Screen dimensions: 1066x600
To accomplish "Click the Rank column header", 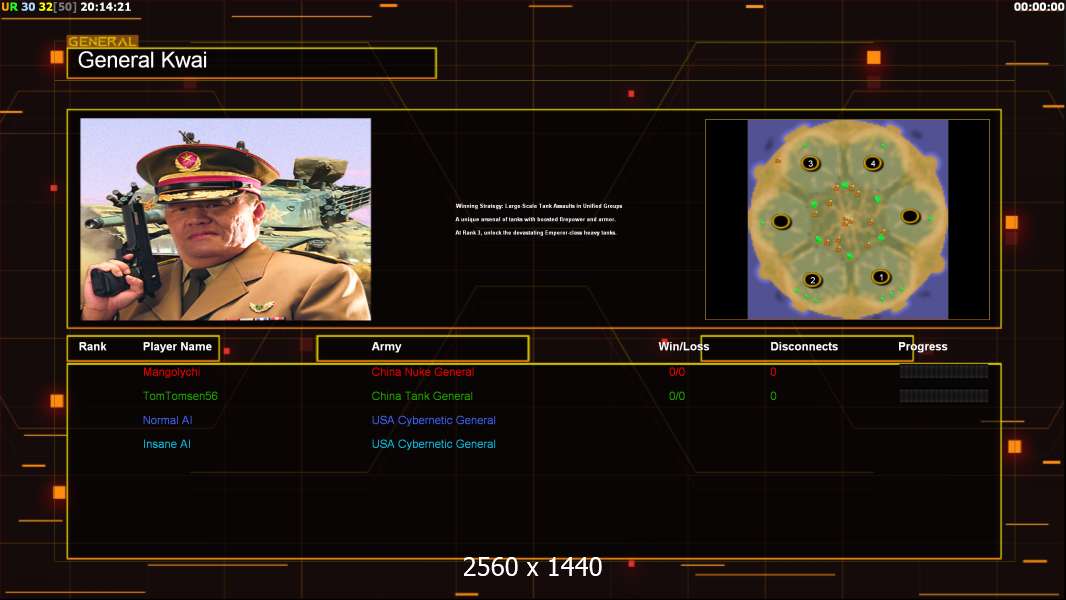I will coord(93,347).
